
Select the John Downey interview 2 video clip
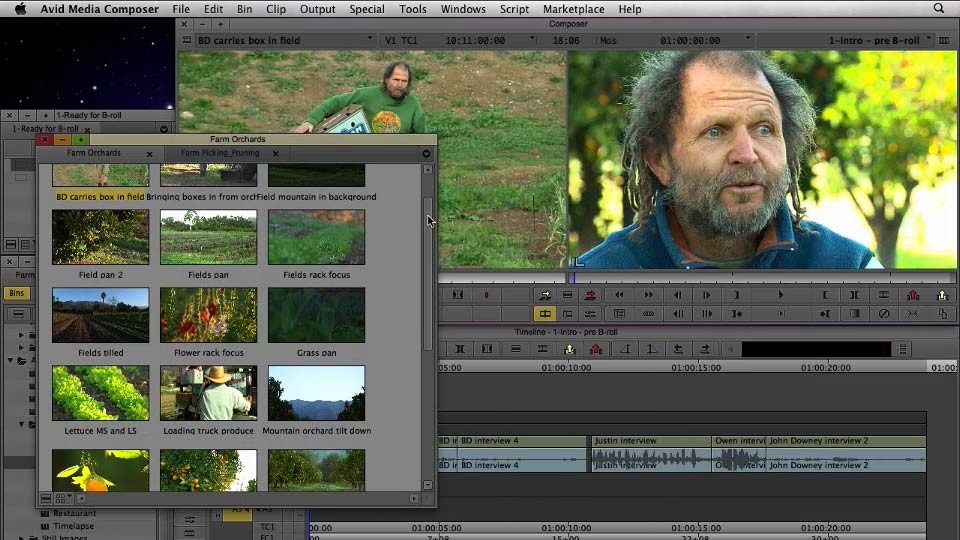[x=846, y=441]
